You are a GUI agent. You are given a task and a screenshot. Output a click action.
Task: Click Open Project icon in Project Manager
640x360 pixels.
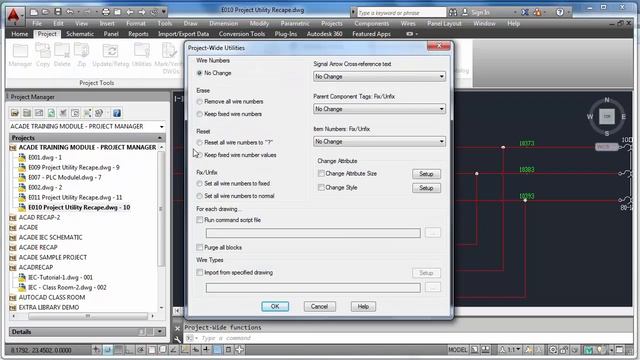tap(15, 113)
